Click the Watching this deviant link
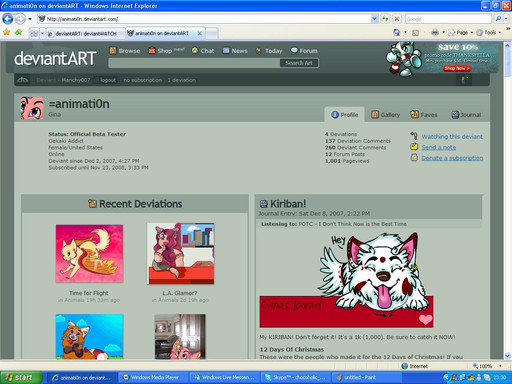The width and height of the screenshot is (512, 384). 452,137
